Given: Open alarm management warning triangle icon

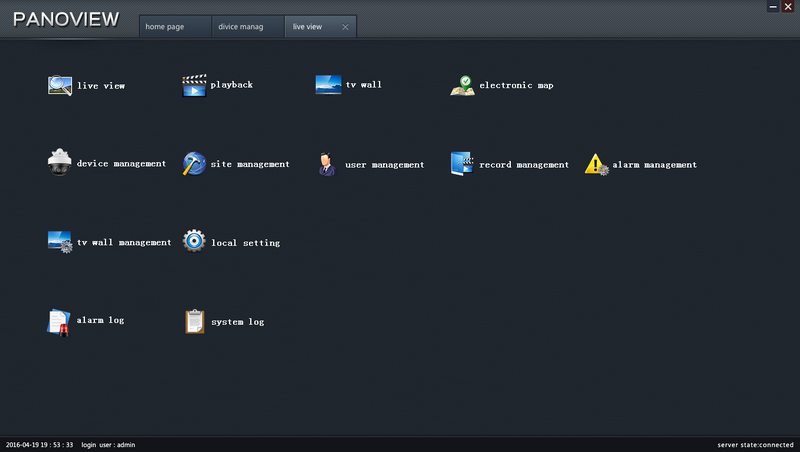Looking at the screenshot, I should (596, 164).
